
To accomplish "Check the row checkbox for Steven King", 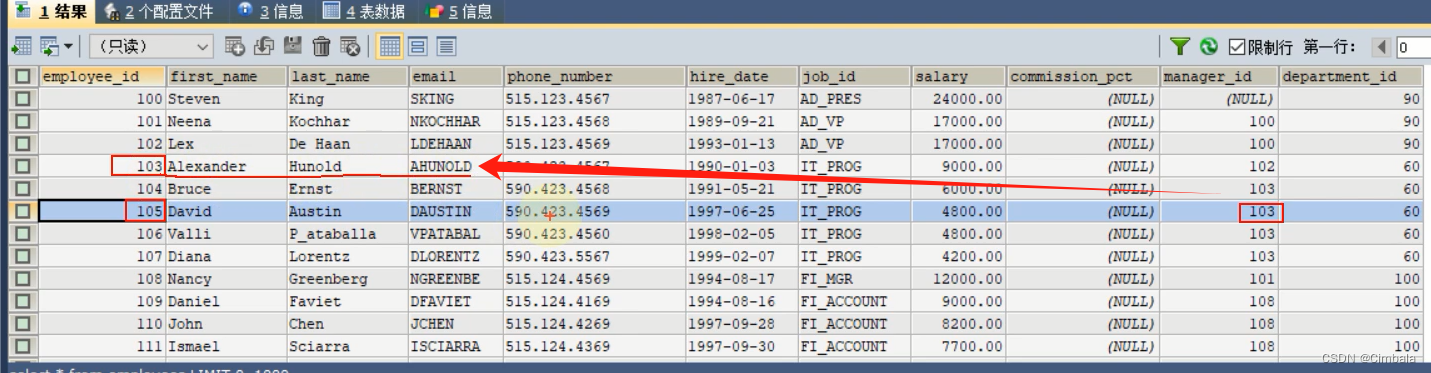I will pyautogui.click(x=22, y=99).
